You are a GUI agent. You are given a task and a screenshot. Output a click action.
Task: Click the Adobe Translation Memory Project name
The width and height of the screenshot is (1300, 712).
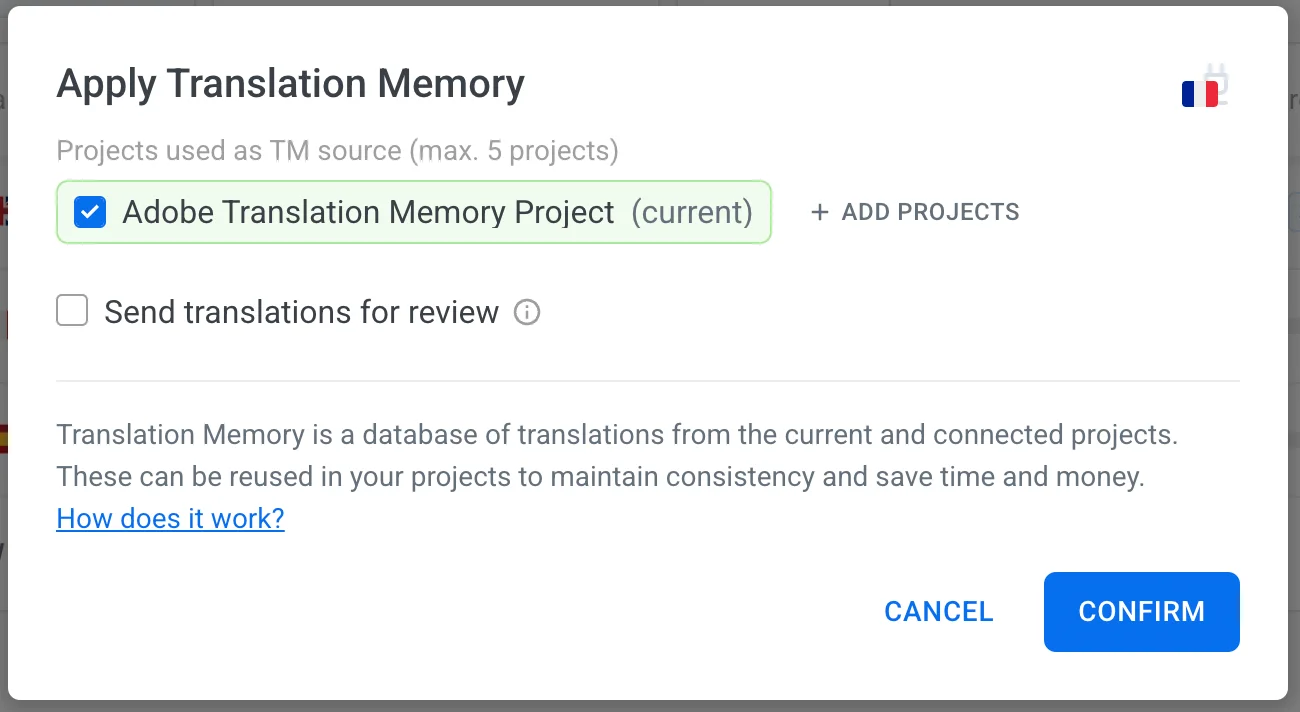click(x=368, y=212)
